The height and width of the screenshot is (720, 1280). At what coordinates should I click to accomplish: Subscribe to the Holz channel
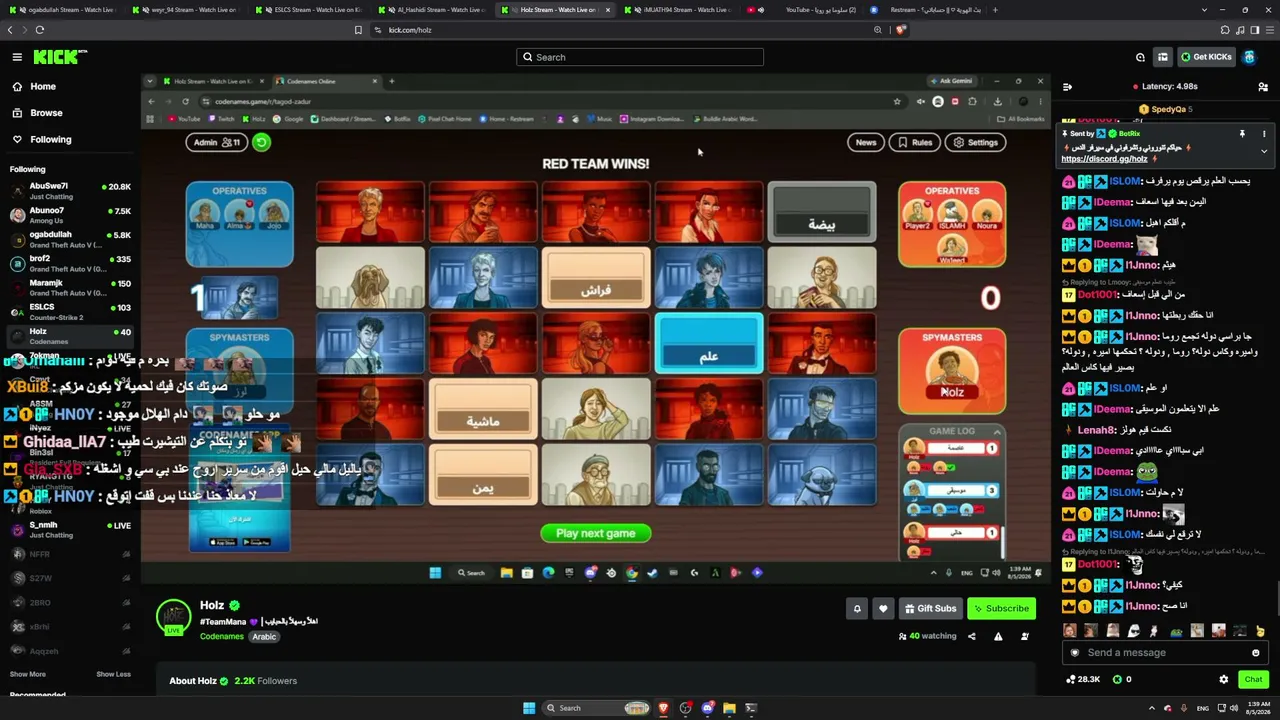1001,608
